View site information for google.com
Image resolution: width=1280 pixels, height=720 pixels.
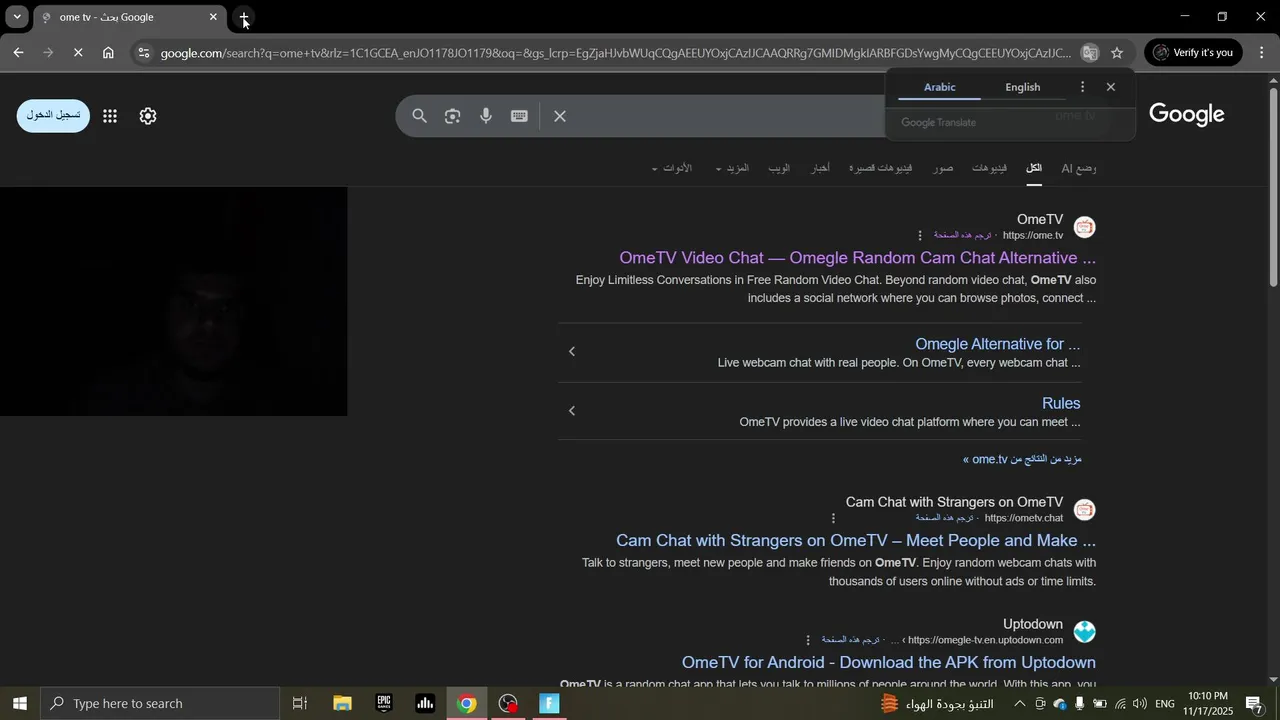click(x=144, y=53)
